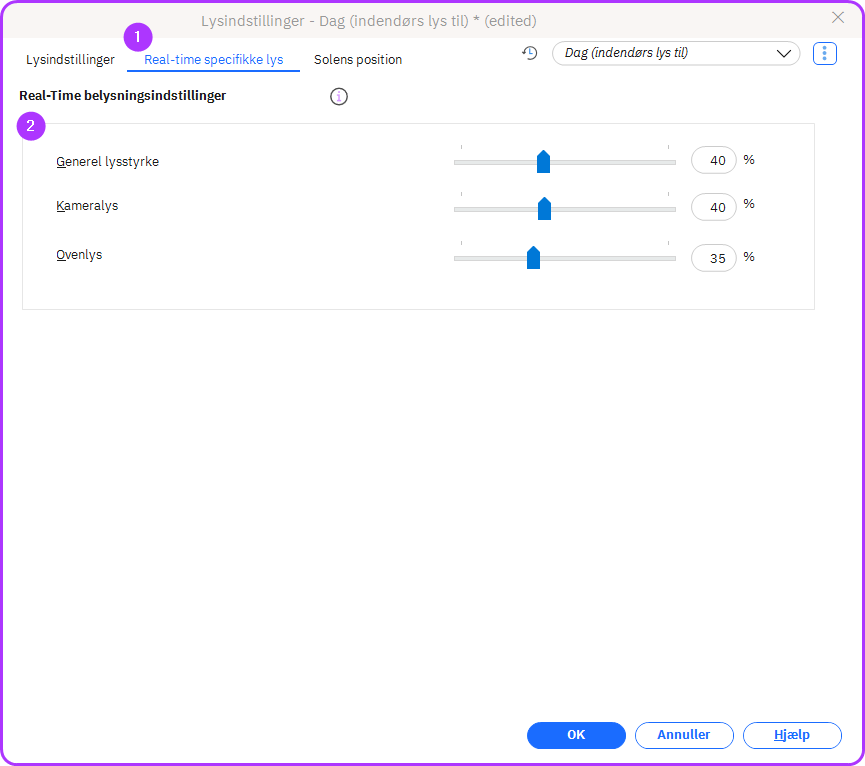Open Hjælp button
Image resolution: width=865 pixels, height=766 pixels.
[792, 735]
